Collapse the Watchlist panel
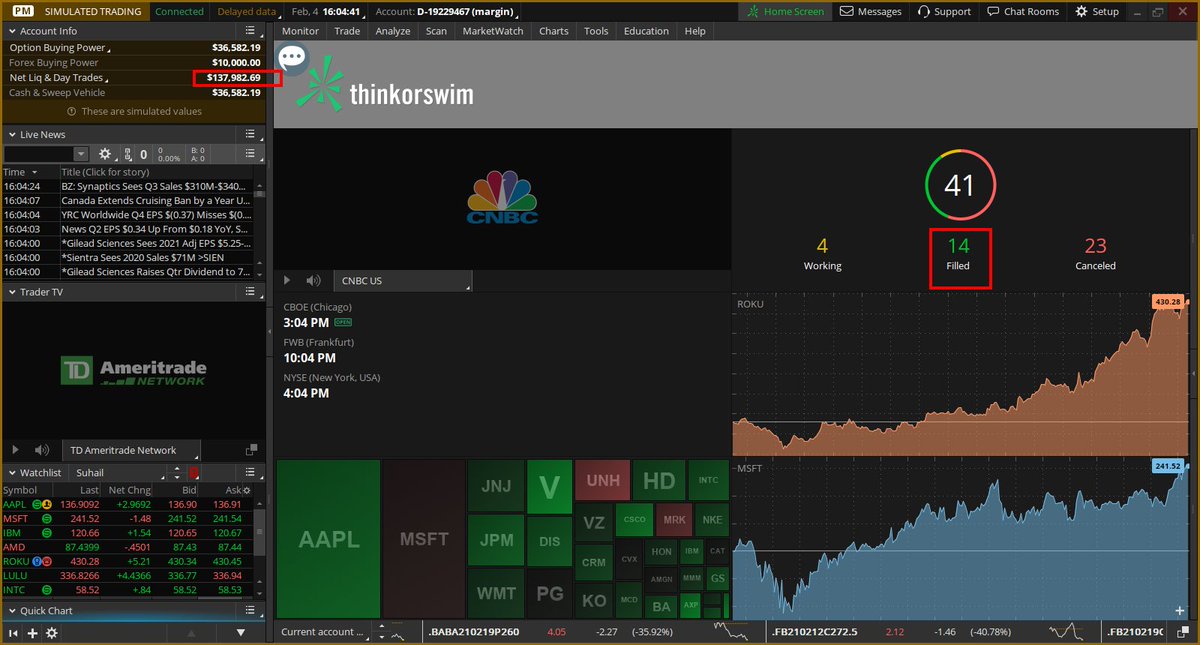The height and width of the screenshot is (645, 1200). click(x=11, y=472)
